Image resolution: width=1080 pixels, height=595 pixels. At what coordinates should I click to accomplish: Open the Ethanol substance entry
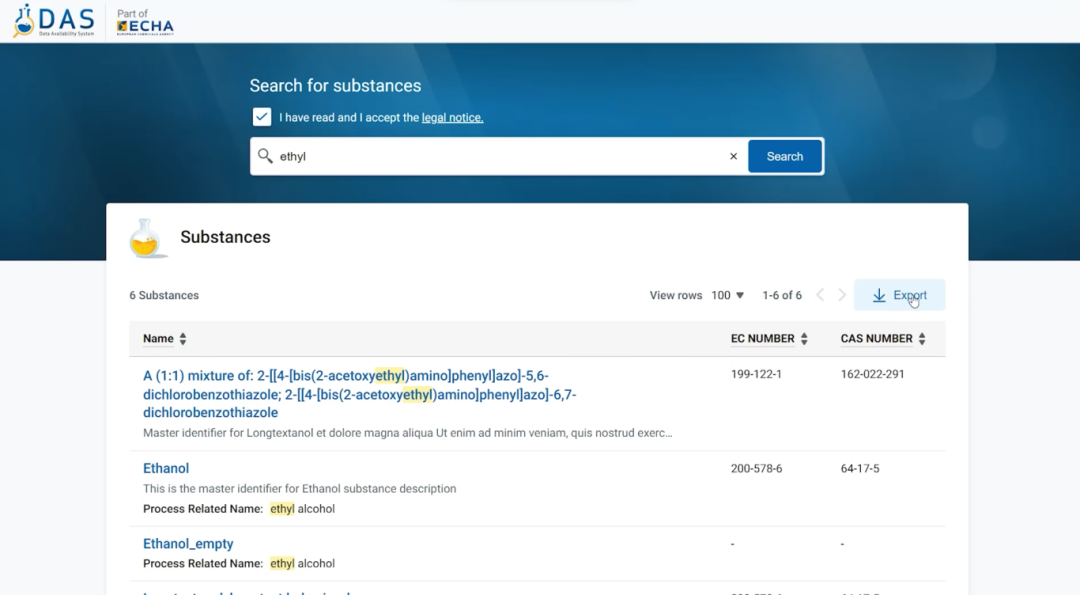pyautogui.click(x=166, y=468)
